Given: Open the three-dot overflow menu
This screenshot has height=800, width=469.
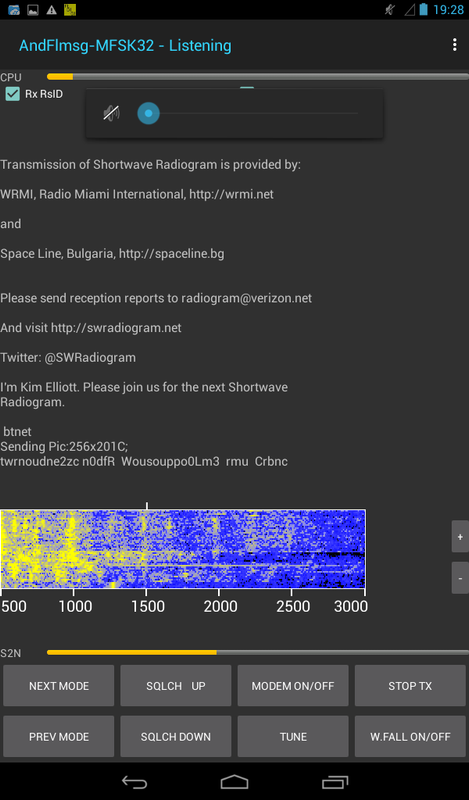Looking at the screenshot, I should (x=454, y=45).
